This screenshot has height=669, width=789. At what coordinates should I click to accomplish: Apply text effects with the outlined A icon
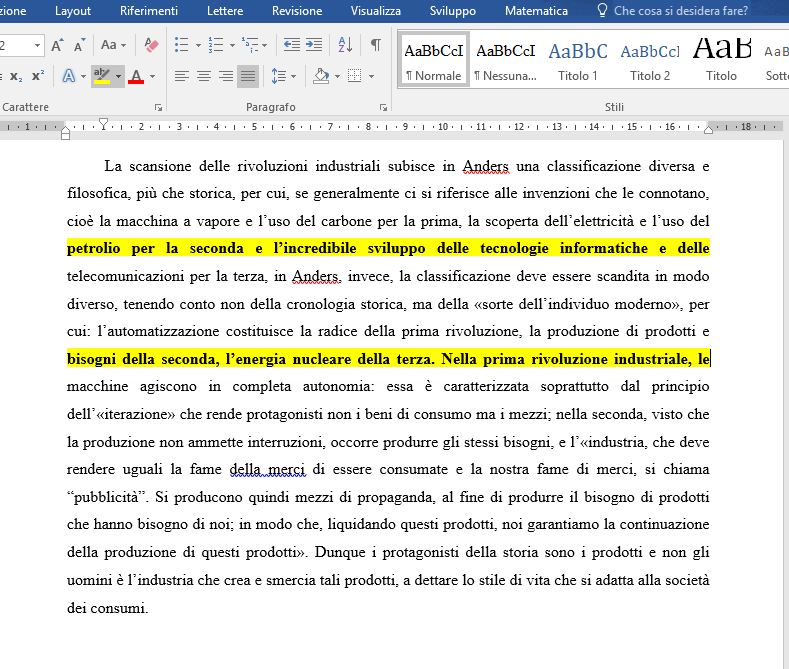[69, 76]
